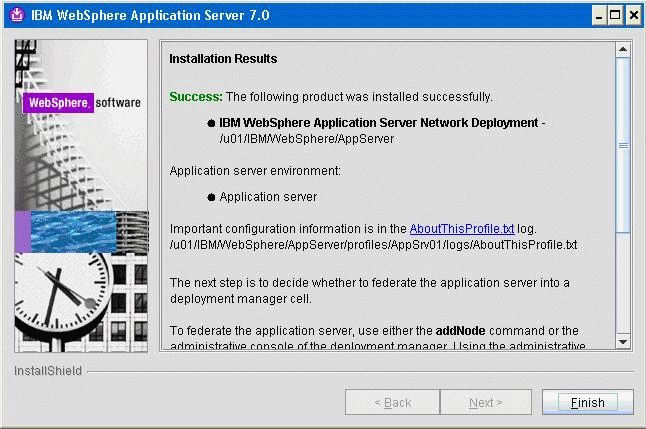Click the Installation Results heading
The image size is (646, 429).
(223, 59)
